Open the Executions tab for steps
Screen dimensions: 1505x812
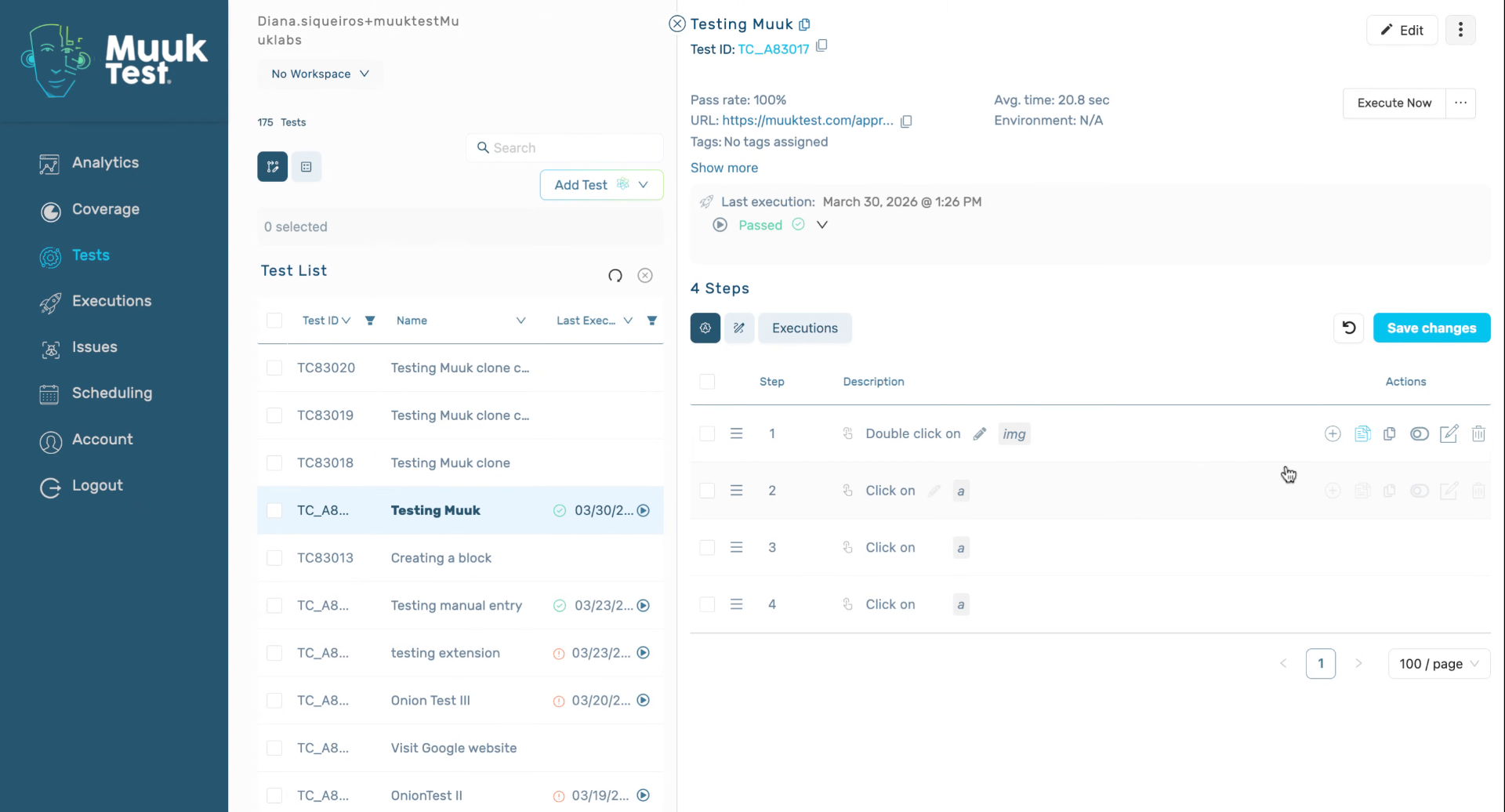pyautogui.click(x=805, y=328)
